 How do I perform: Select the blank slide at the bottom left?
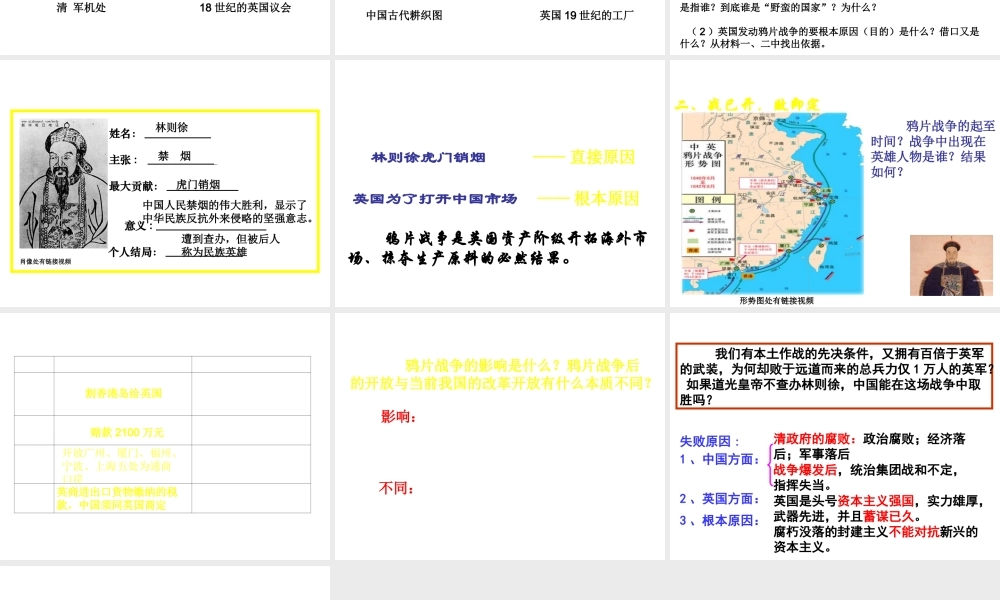165,583
